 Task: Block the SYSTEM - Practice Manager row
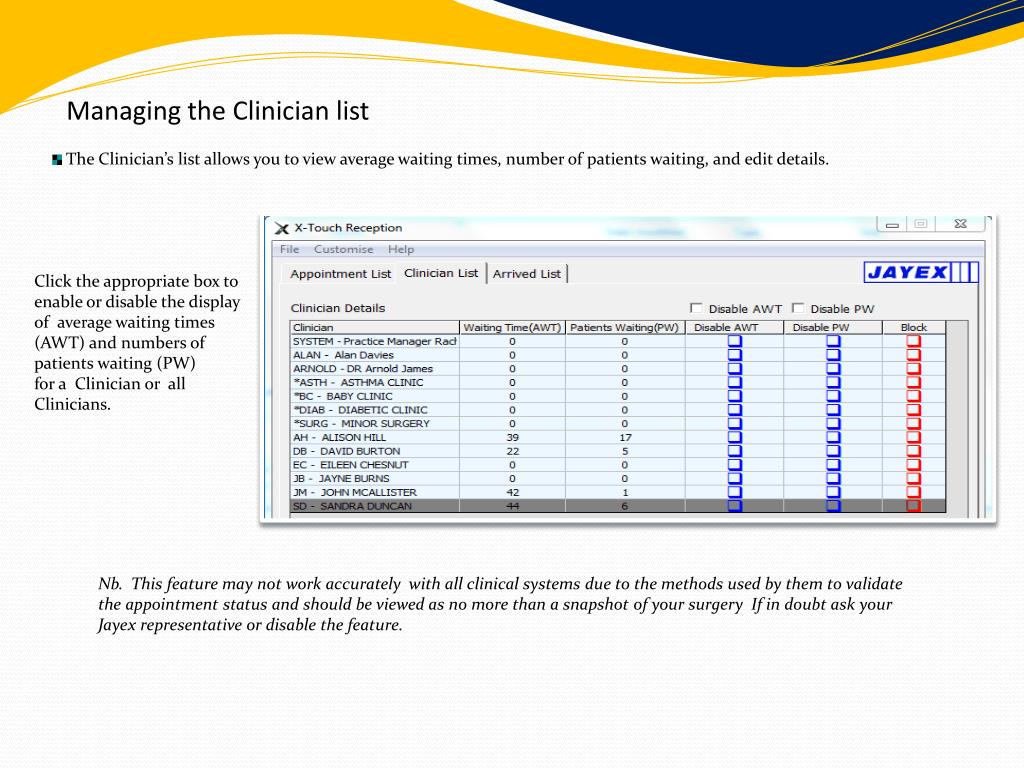click(913, 341)
